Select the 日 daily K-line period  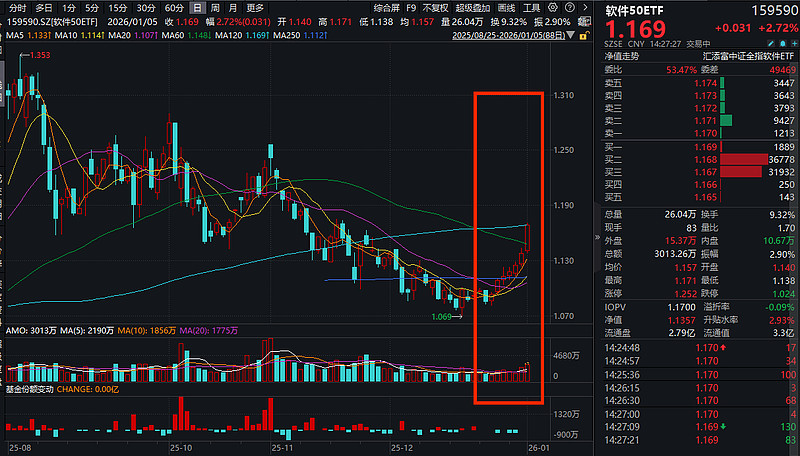pos(197,7)
